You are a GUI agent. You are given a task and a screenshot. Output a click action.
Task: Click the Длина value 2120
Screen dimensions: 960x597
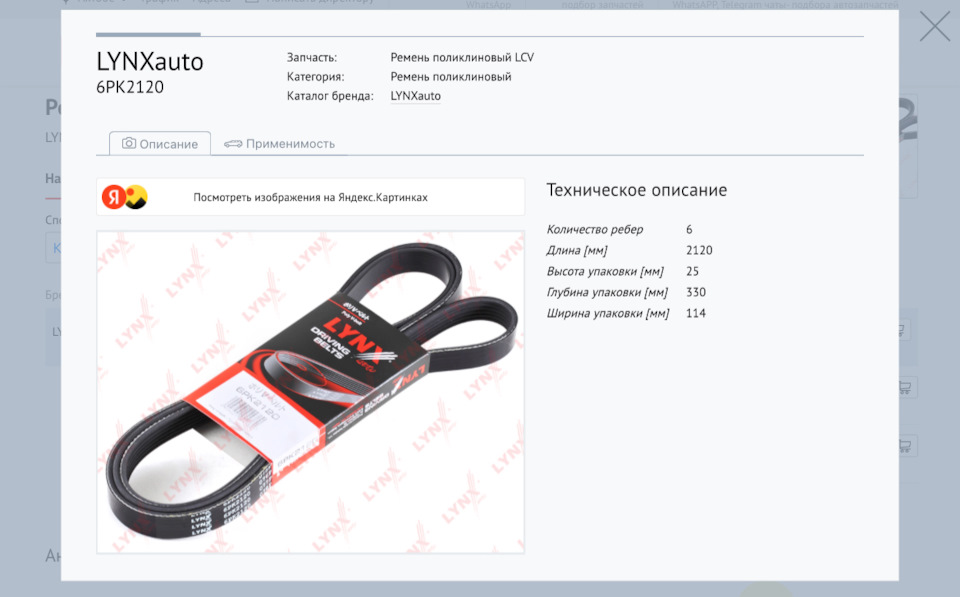coord(699,250)
